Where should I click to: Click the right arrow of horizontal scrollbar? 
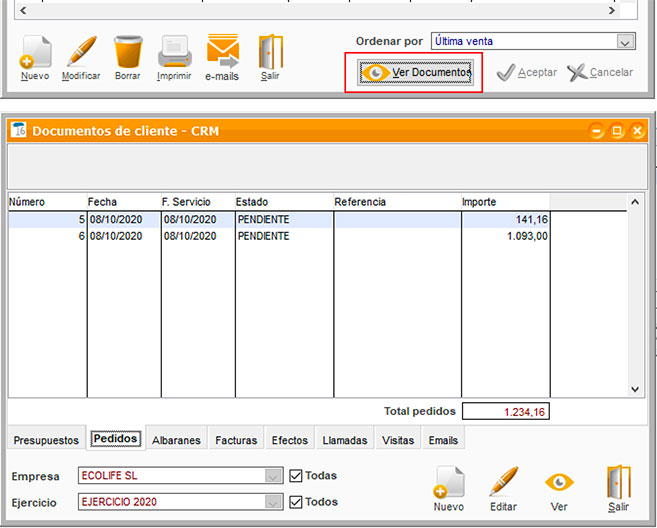(x=612, y=10)
